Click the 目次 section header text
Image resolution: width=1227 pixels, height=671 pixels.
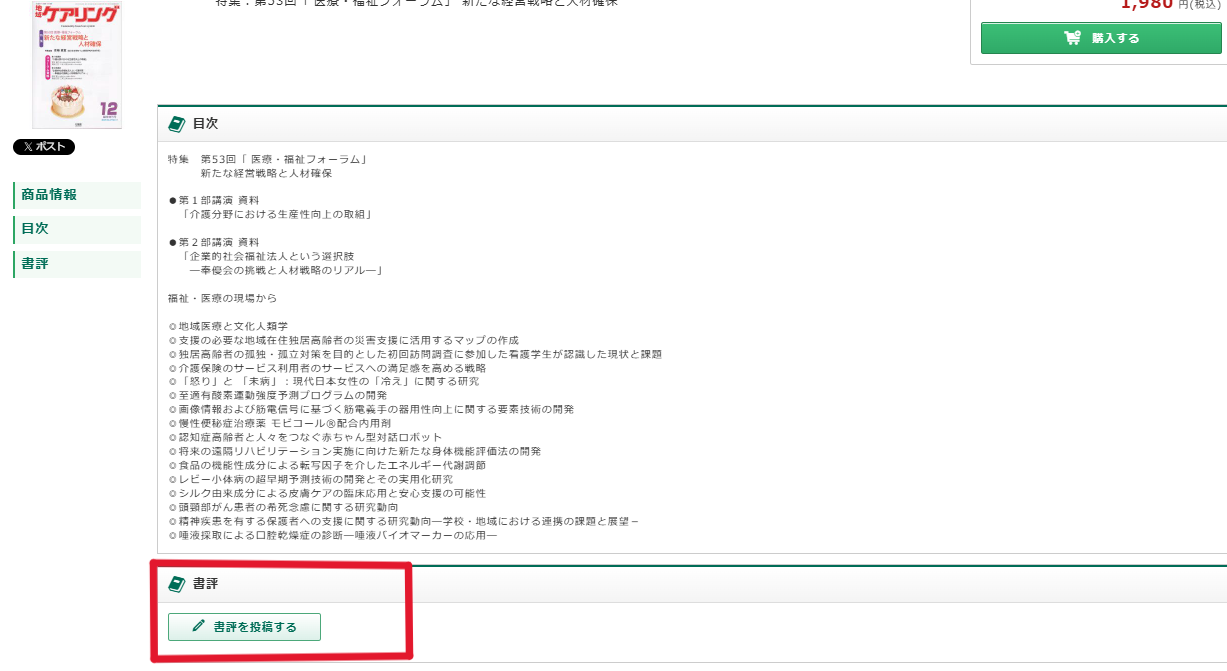tap(205, 124)
